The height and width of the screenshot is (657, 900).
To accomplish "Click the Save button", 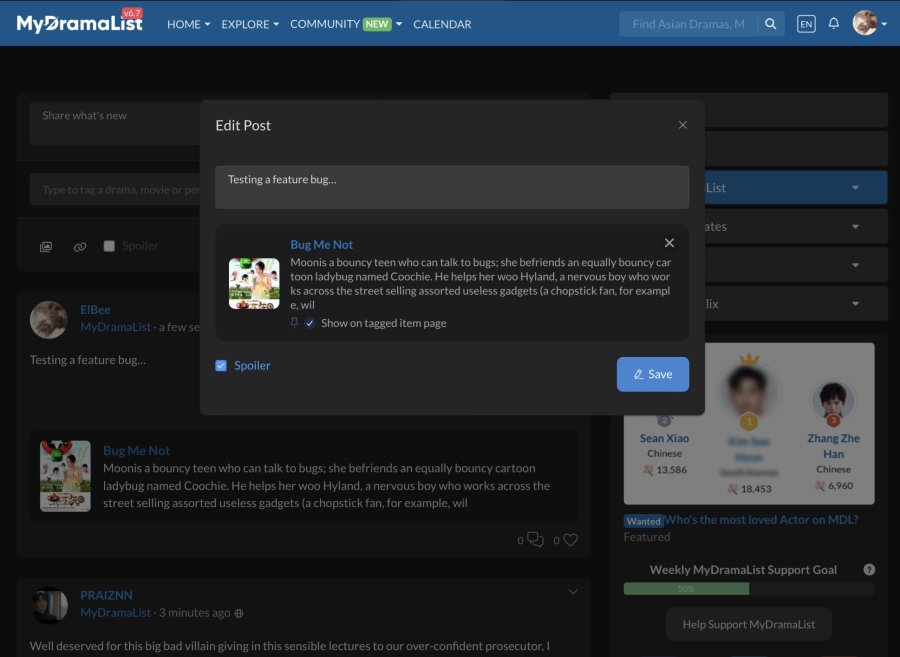I will tap(653, 374).
